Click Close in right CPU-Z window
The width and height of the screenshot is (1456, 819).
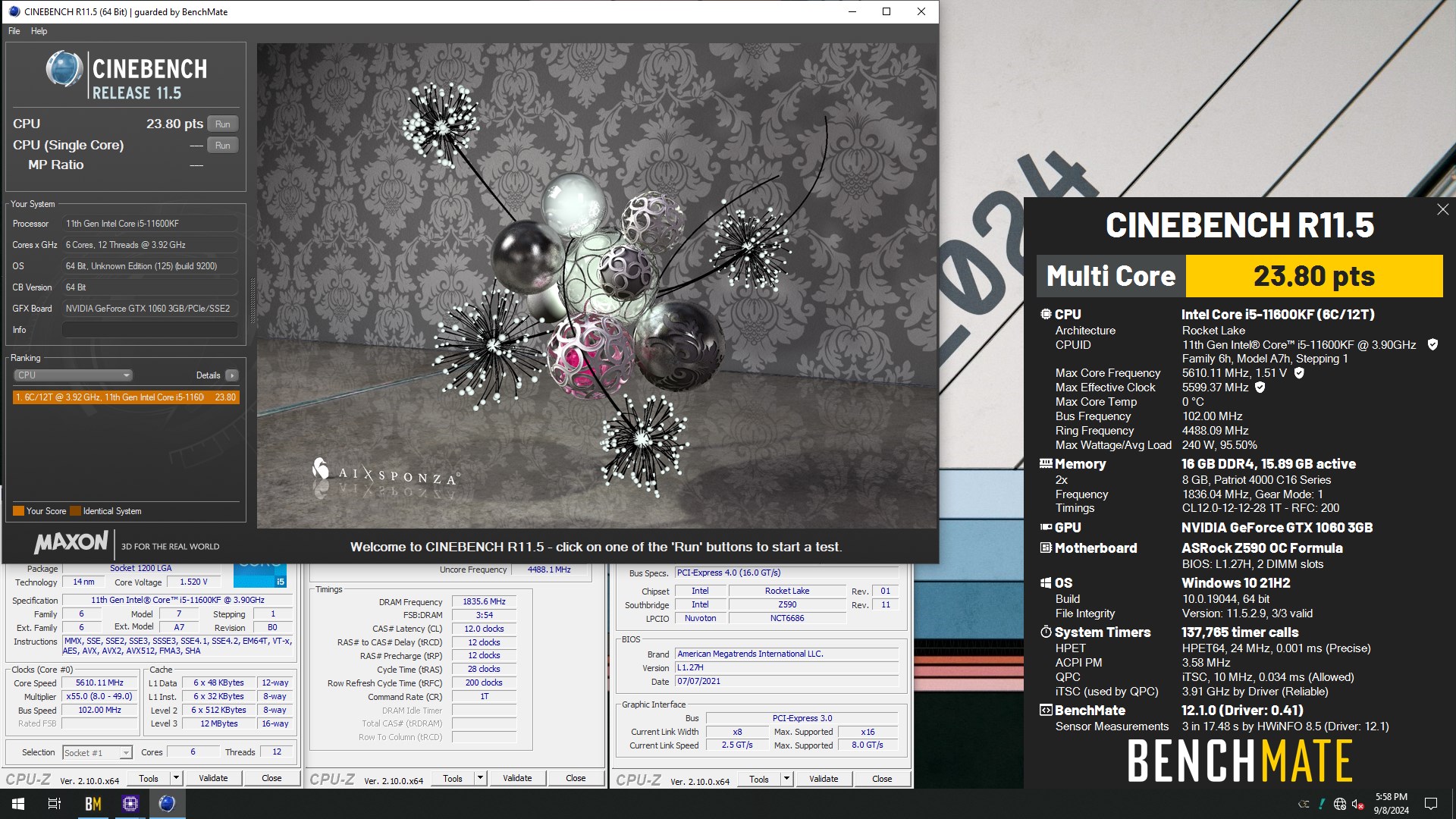point(882,779)
